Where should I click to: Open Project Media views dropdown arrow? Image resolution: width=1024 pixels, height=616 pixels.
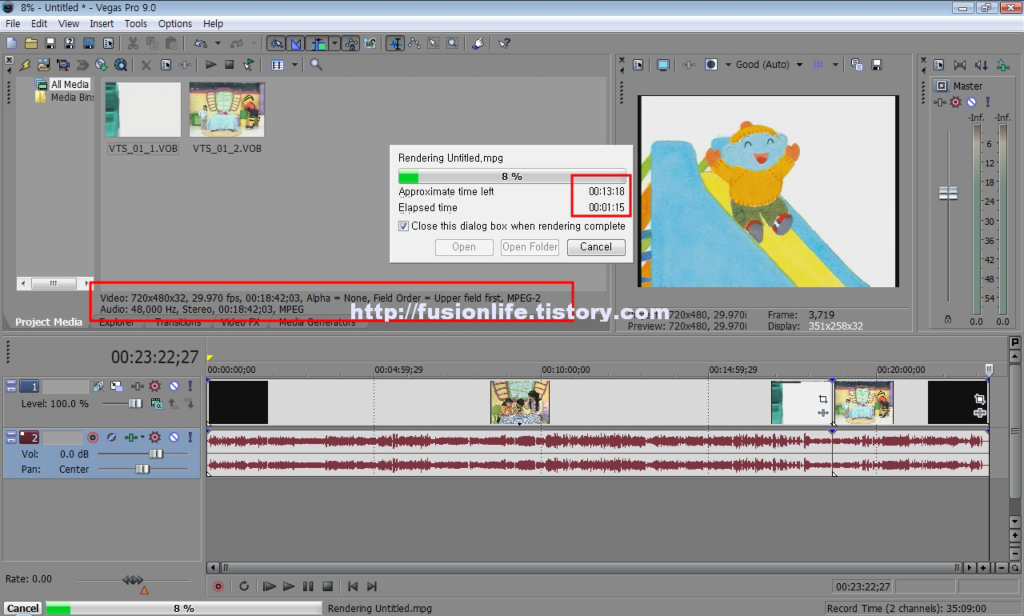pyautogui.click(x=295, y=65)
